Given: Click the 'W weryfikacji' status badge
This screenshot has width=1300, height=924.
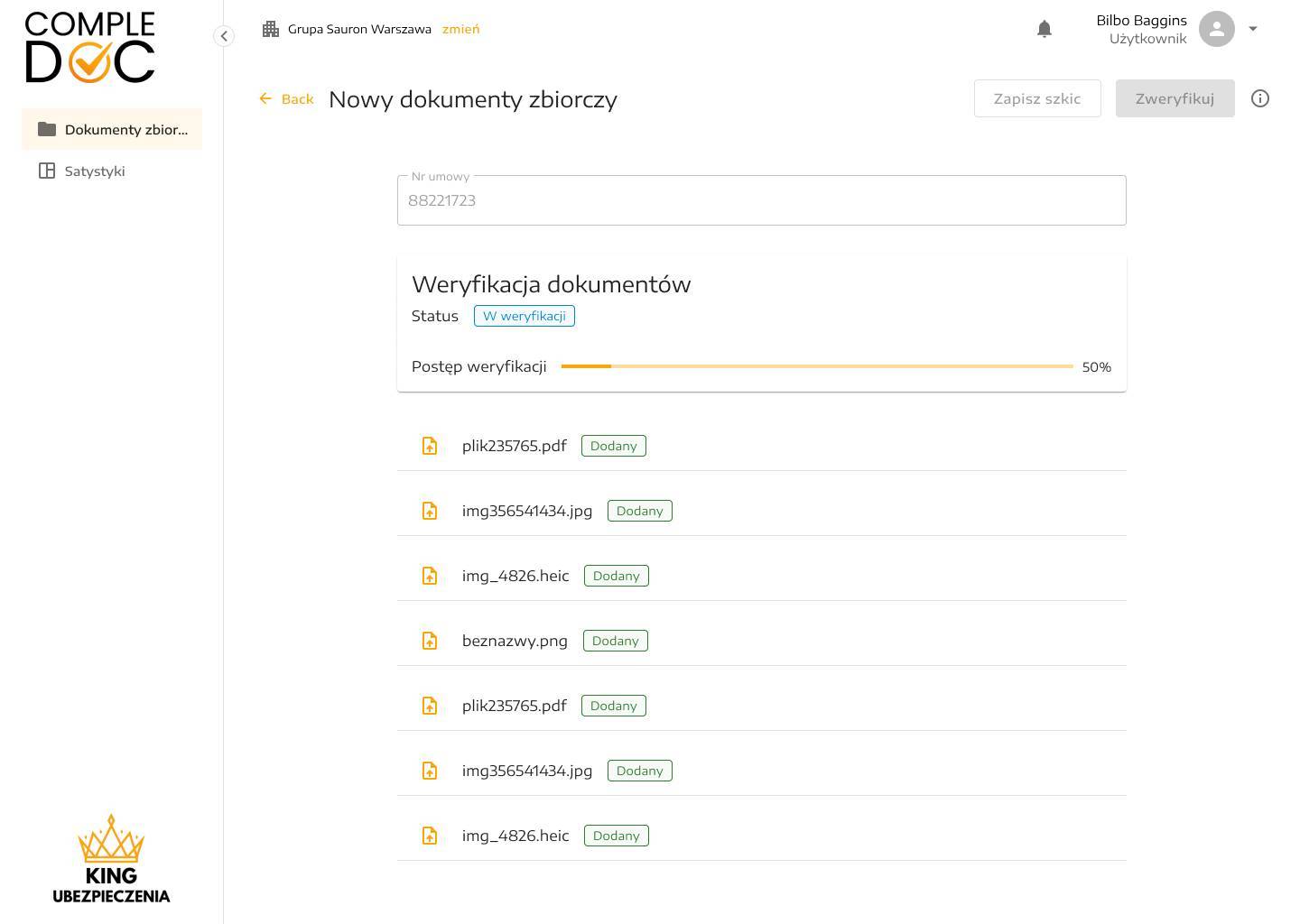Looking at the screenshot, I should 525,316.
